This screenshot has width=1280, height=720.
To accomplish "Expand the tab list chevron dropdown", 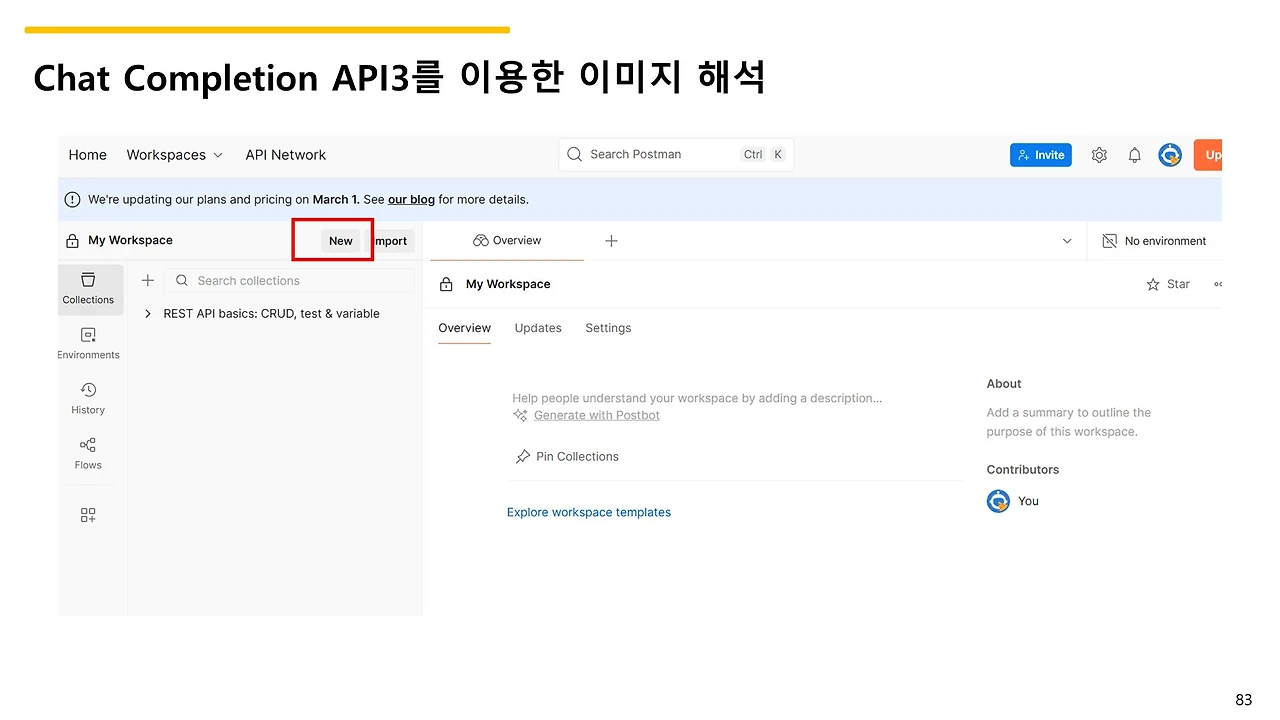I will tap(1067, 241).
